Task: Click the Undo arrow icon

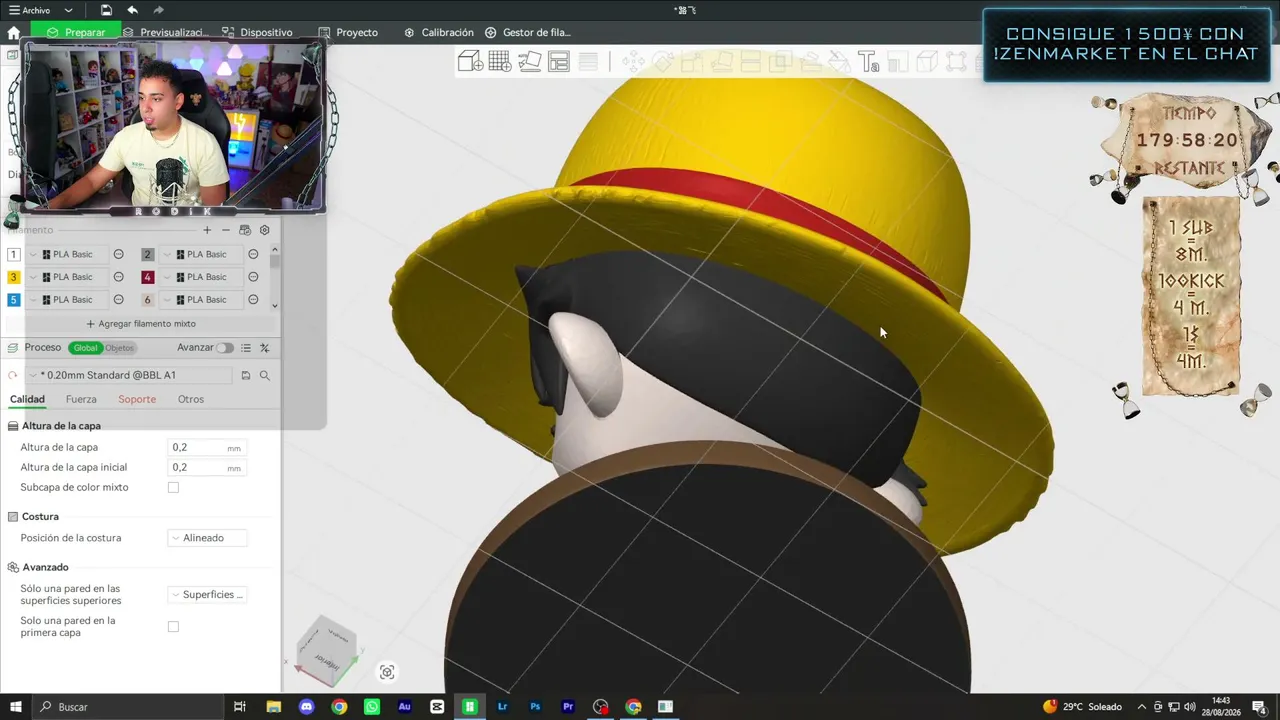Action: point(132,10)
